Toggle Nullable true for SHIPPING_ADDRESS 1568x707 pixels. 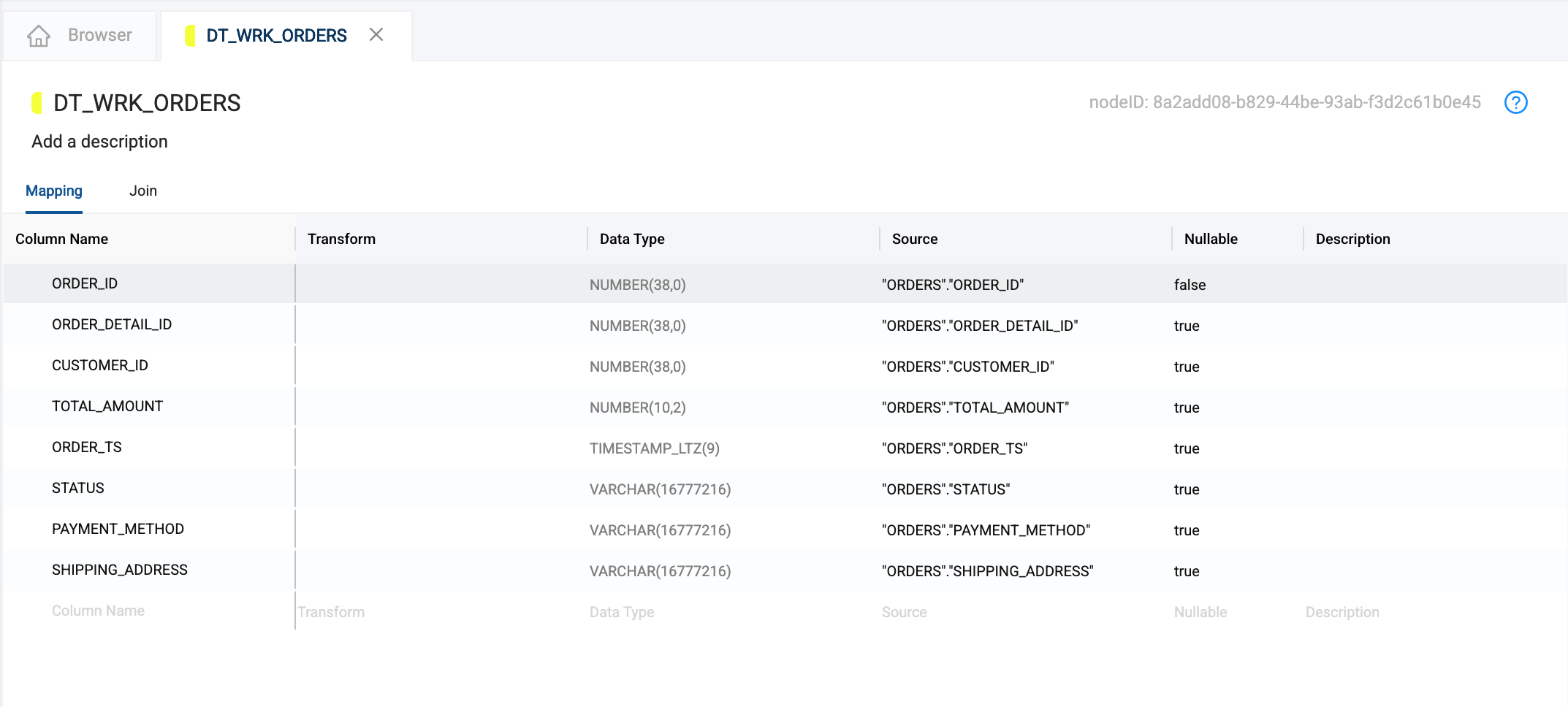[1187, 571]
